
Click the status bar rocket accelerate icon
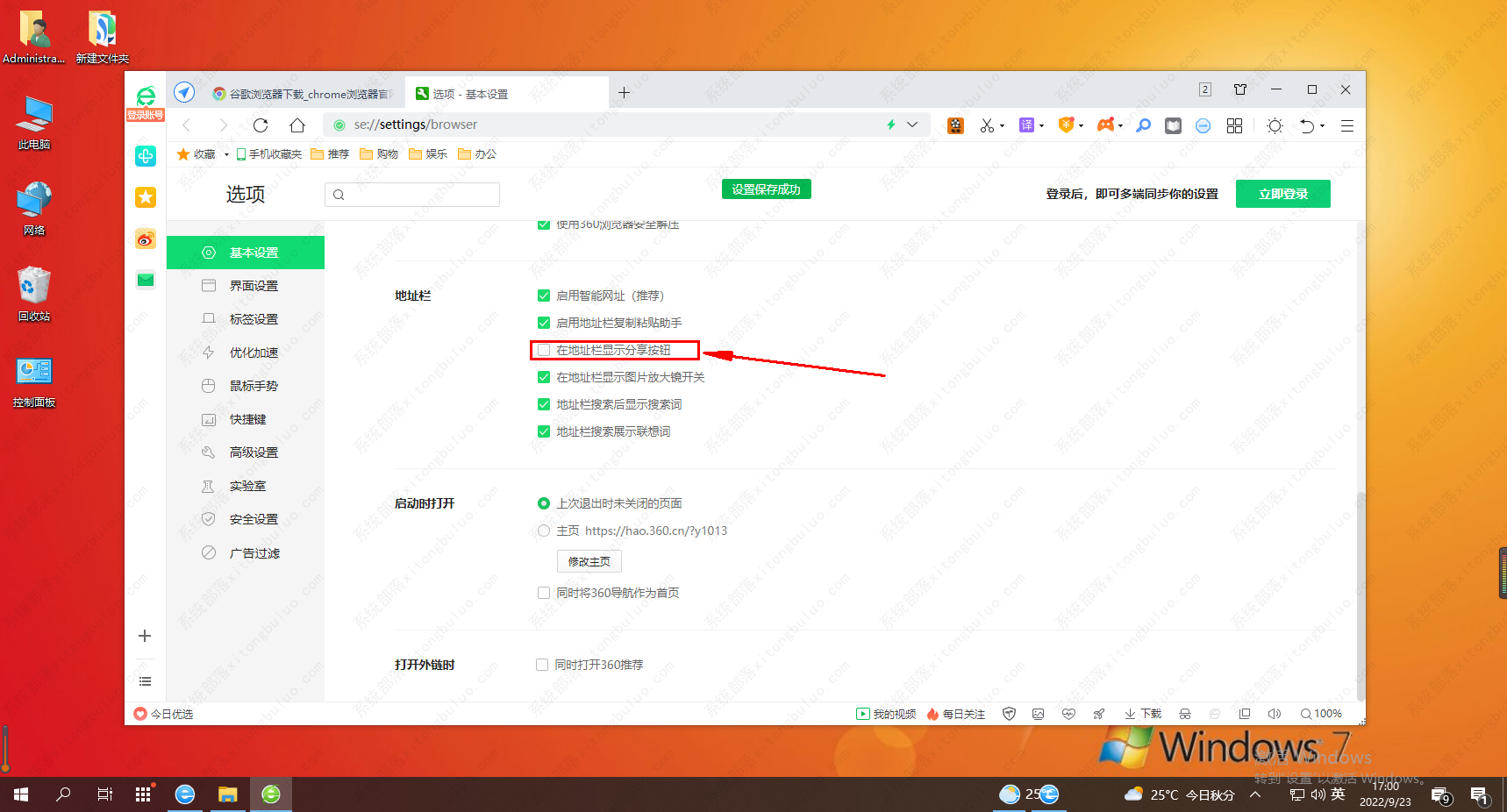pyautogui.click(x=1098, y=714)
